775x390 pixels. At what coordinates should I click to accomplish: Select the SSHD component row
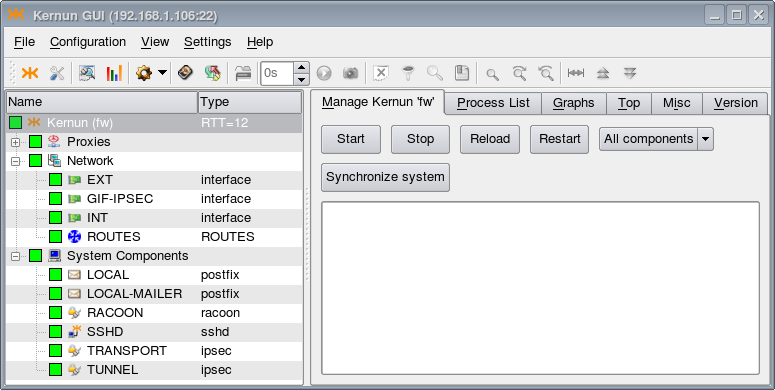click(154, 332)
